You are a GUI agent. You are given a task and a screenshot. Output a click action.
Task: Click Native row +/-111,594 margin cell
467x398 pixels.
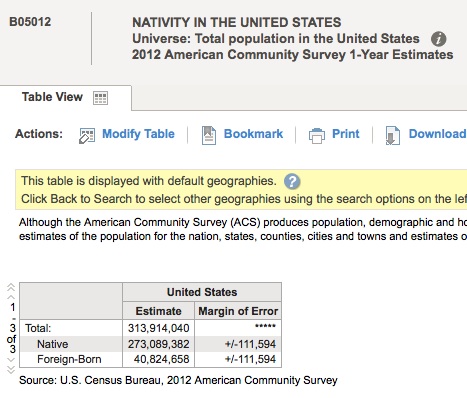238,344
